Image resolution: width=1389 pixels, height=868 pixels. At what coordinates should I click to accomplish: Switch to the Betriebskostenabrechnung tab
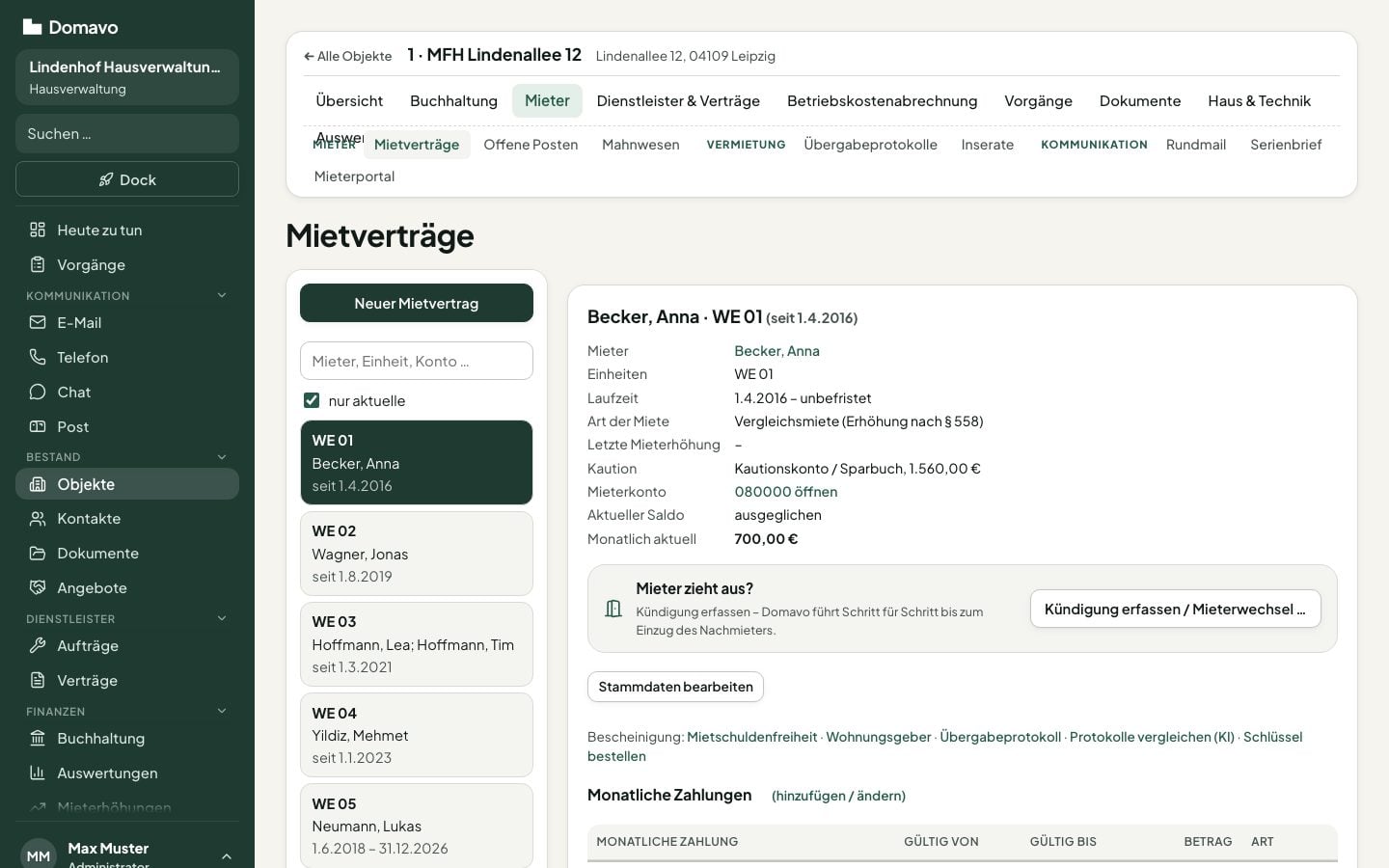(x=882, y=100)
